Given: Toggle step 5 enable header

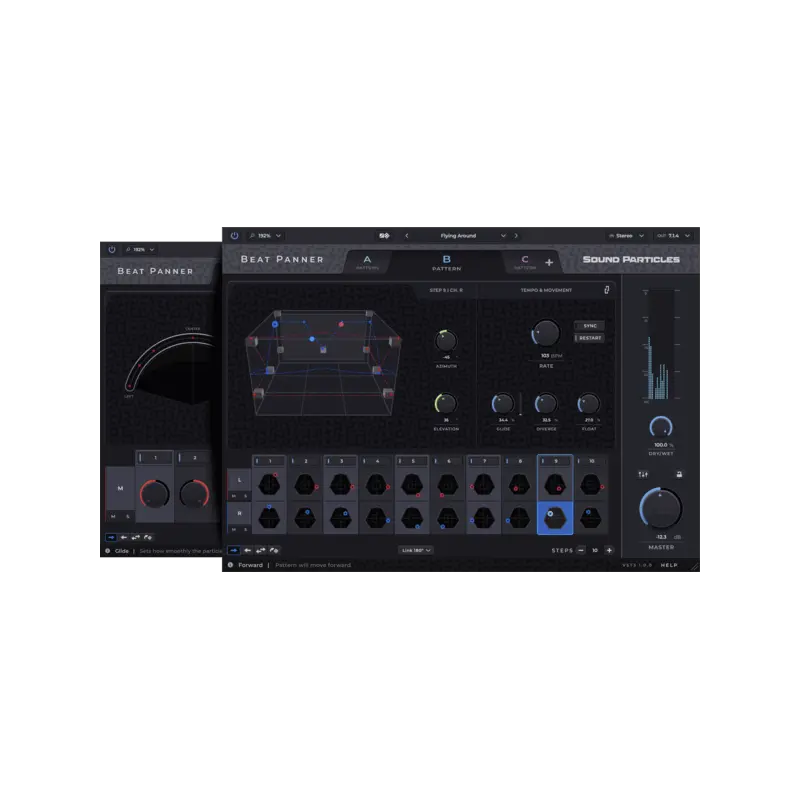Looking at the screenshot, I should pyautogui.click(x=412, y=461).
